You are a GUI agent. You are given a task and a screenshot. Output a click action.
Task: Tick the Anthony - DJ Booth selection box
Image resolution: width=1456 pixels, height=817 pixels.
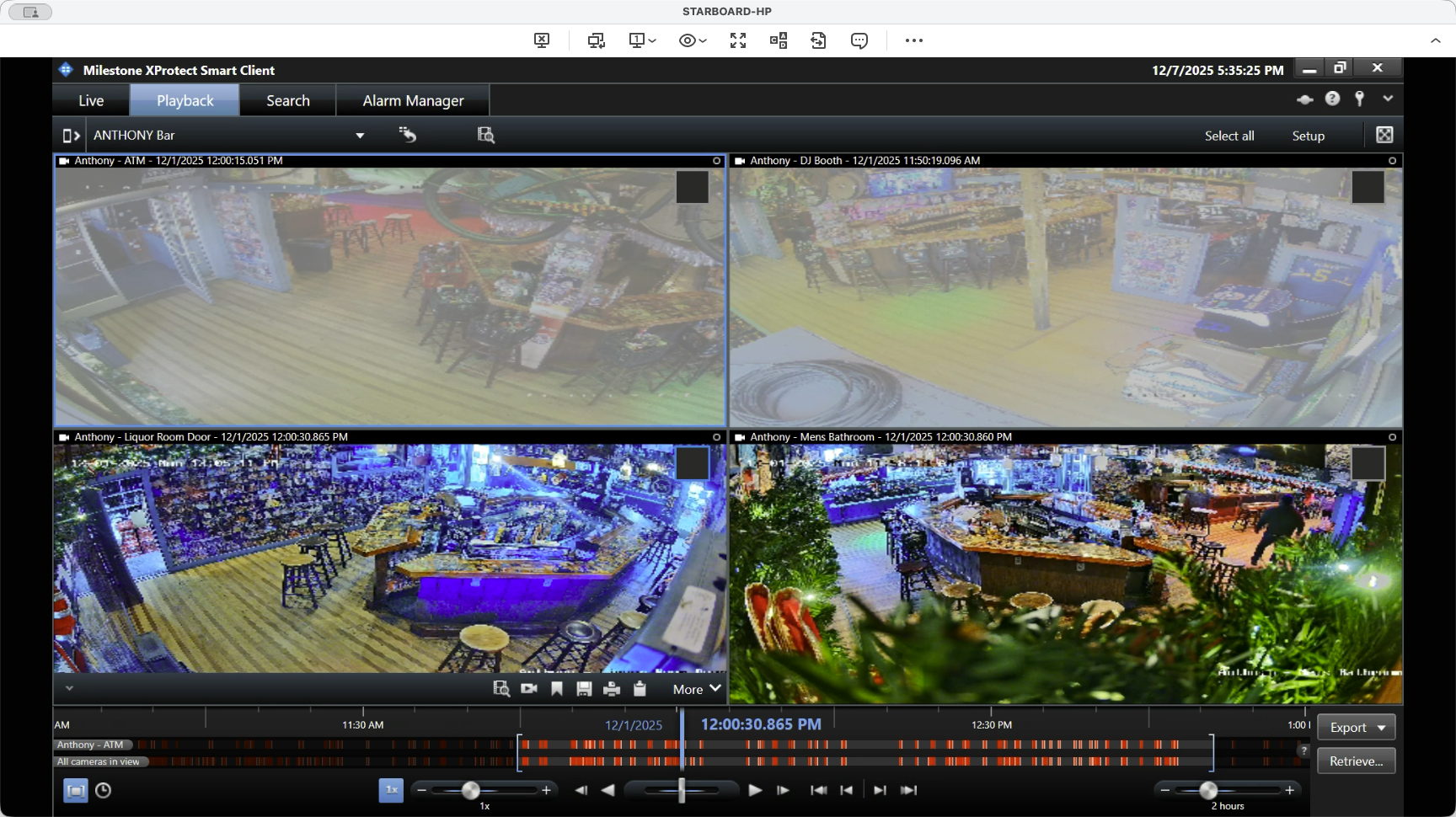point(1368,187)
